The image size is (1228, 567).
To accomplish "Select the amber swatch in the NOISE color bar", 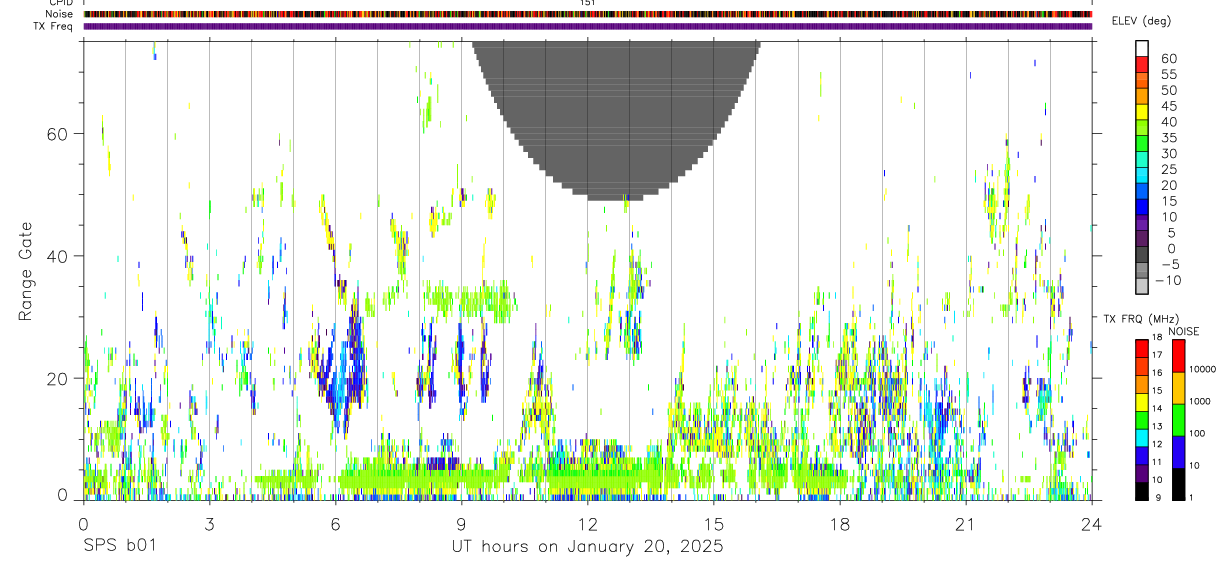I will [x=1179, y=388].
